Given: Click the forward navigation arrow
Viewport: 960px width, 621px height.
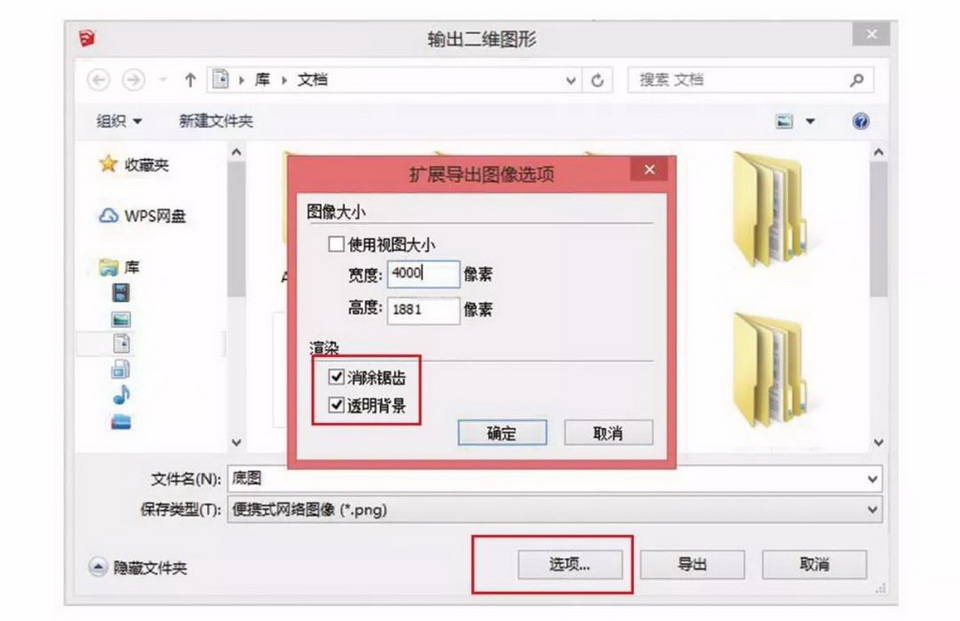Looking at the screenshot, I should pyautogui.click(x=133, y=80).
